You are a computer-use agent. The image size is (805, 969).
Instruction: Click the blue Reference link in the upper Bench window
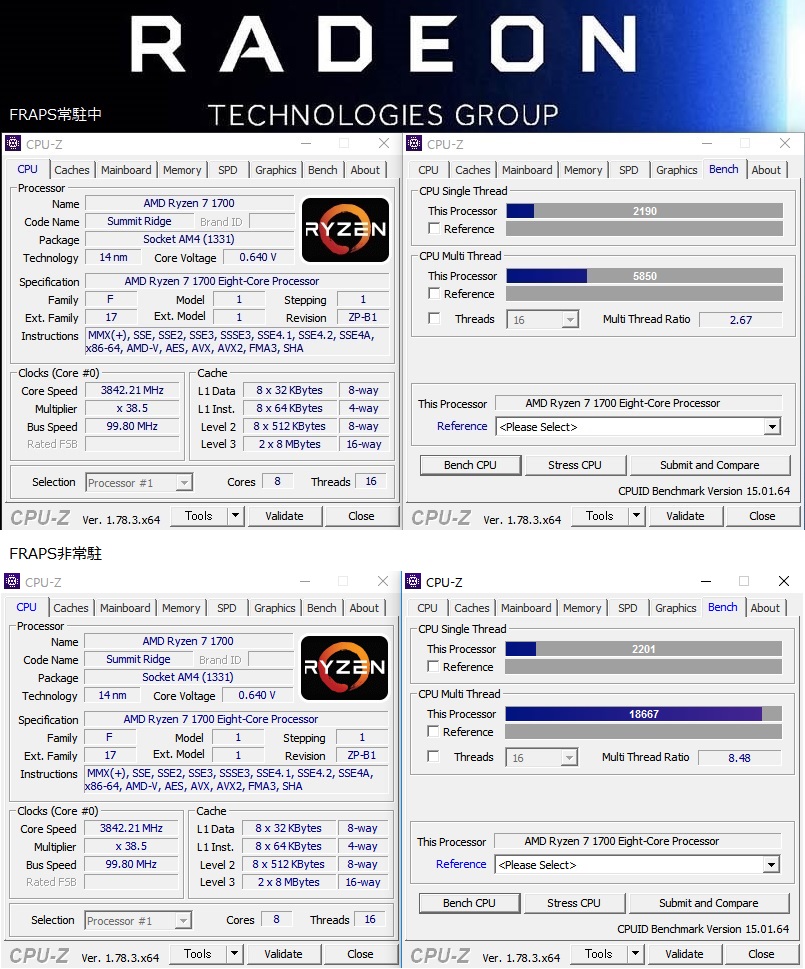462,426
